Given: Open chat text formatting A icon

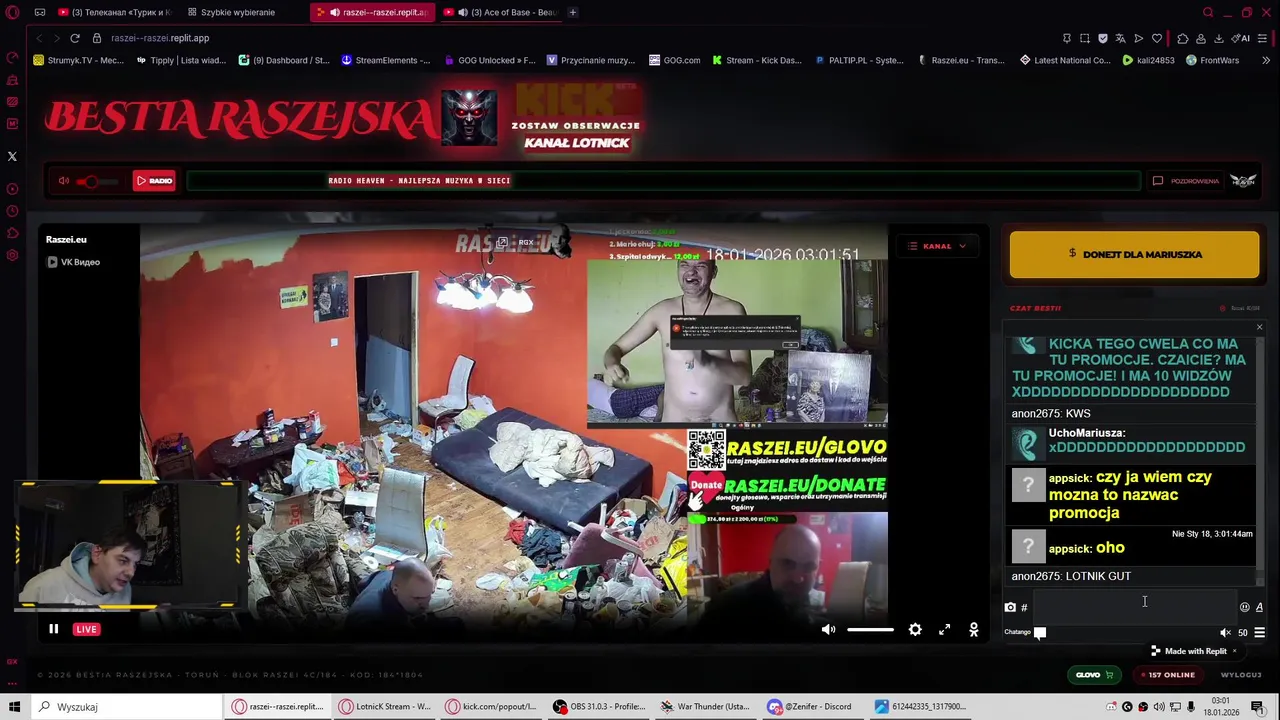Looking at the screenshot, I should [1259, 607].
